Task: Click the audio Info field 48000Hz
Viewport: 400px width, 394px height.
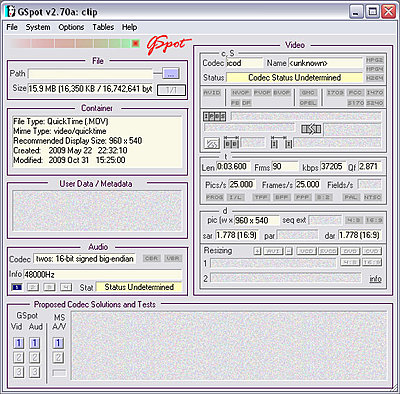Action: tap(103, 275)
